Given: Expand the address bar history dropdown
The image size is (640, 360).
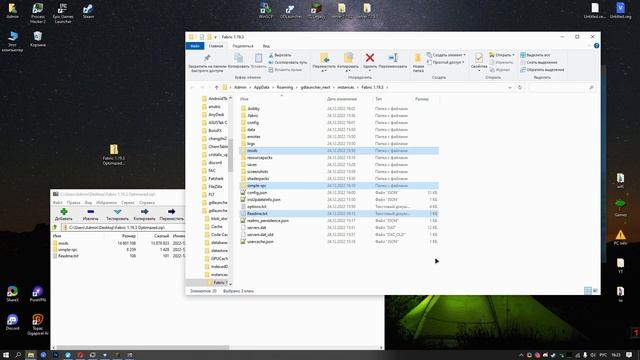Looking at the screenshot, I should (510, 87).
